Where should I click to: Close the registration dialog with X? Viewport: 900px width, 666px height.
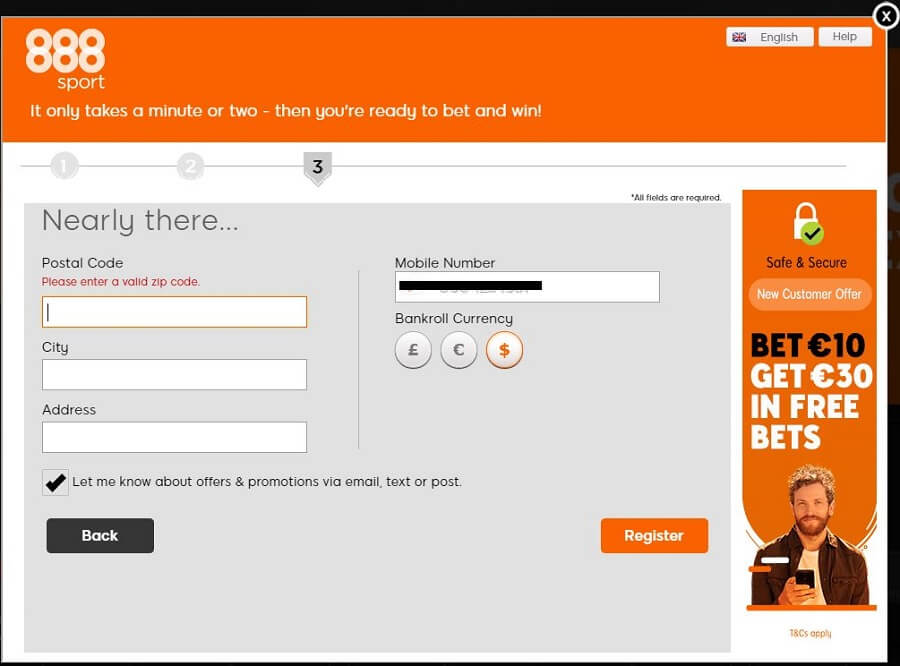point(886,16)
